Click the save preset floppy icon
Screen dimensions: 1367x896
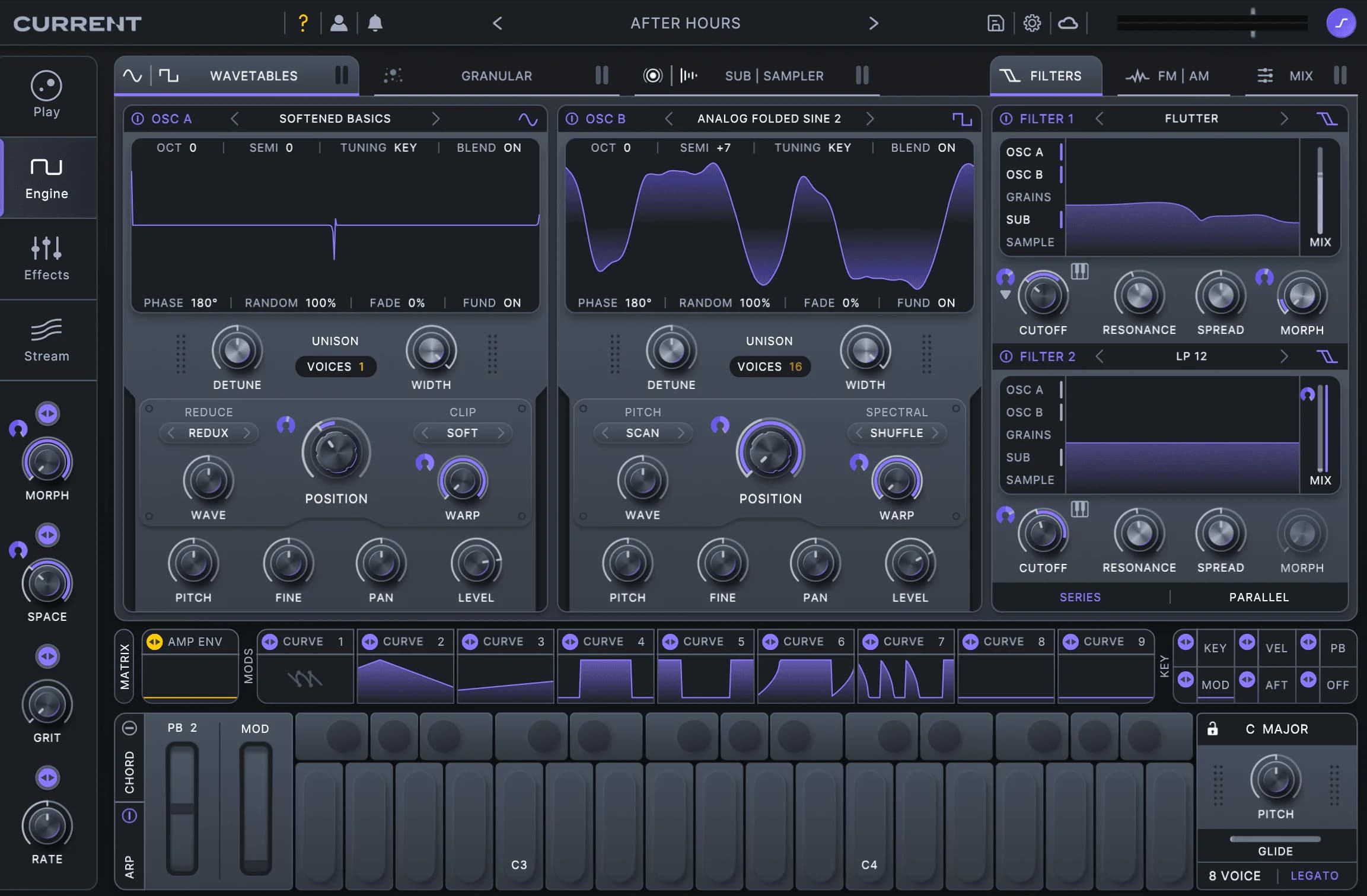[x=995, y=23]
